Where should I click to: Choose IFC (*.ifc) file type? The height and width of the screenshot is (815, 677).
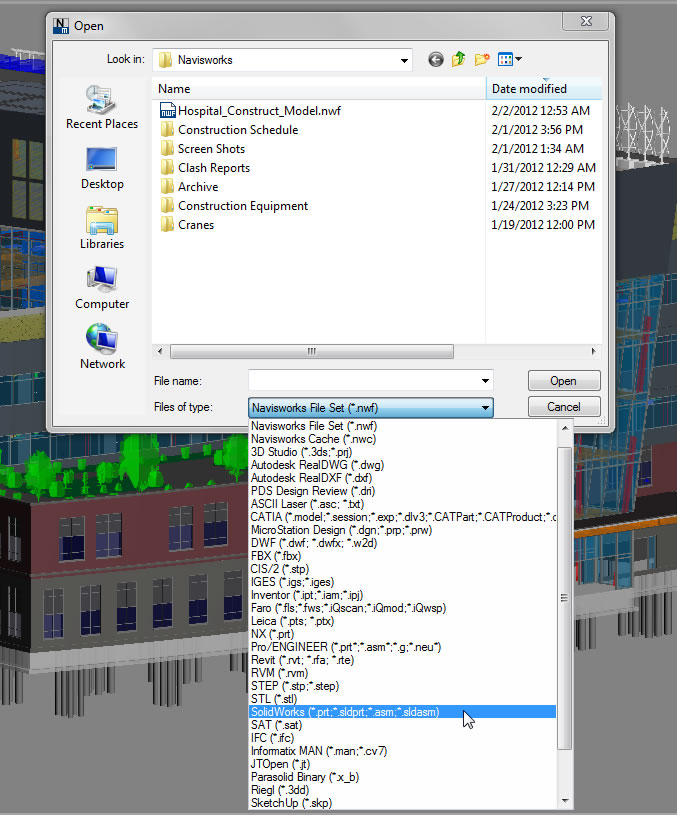point(402,738)
